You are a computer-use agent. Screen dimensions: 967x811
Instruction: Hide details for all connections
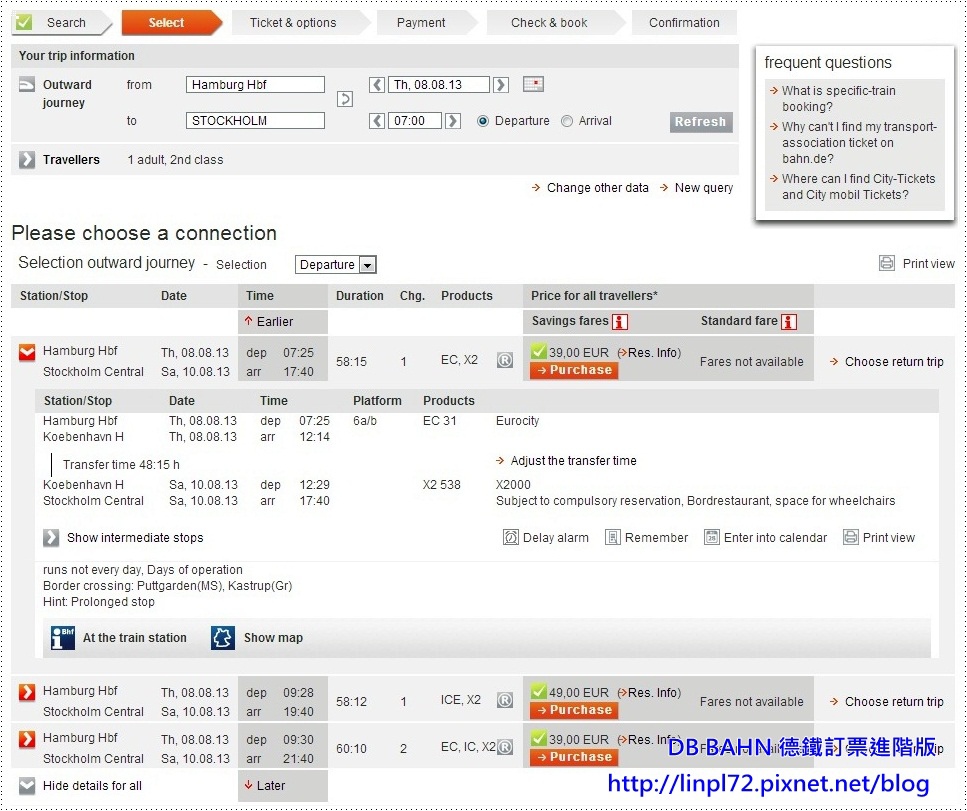27,786
